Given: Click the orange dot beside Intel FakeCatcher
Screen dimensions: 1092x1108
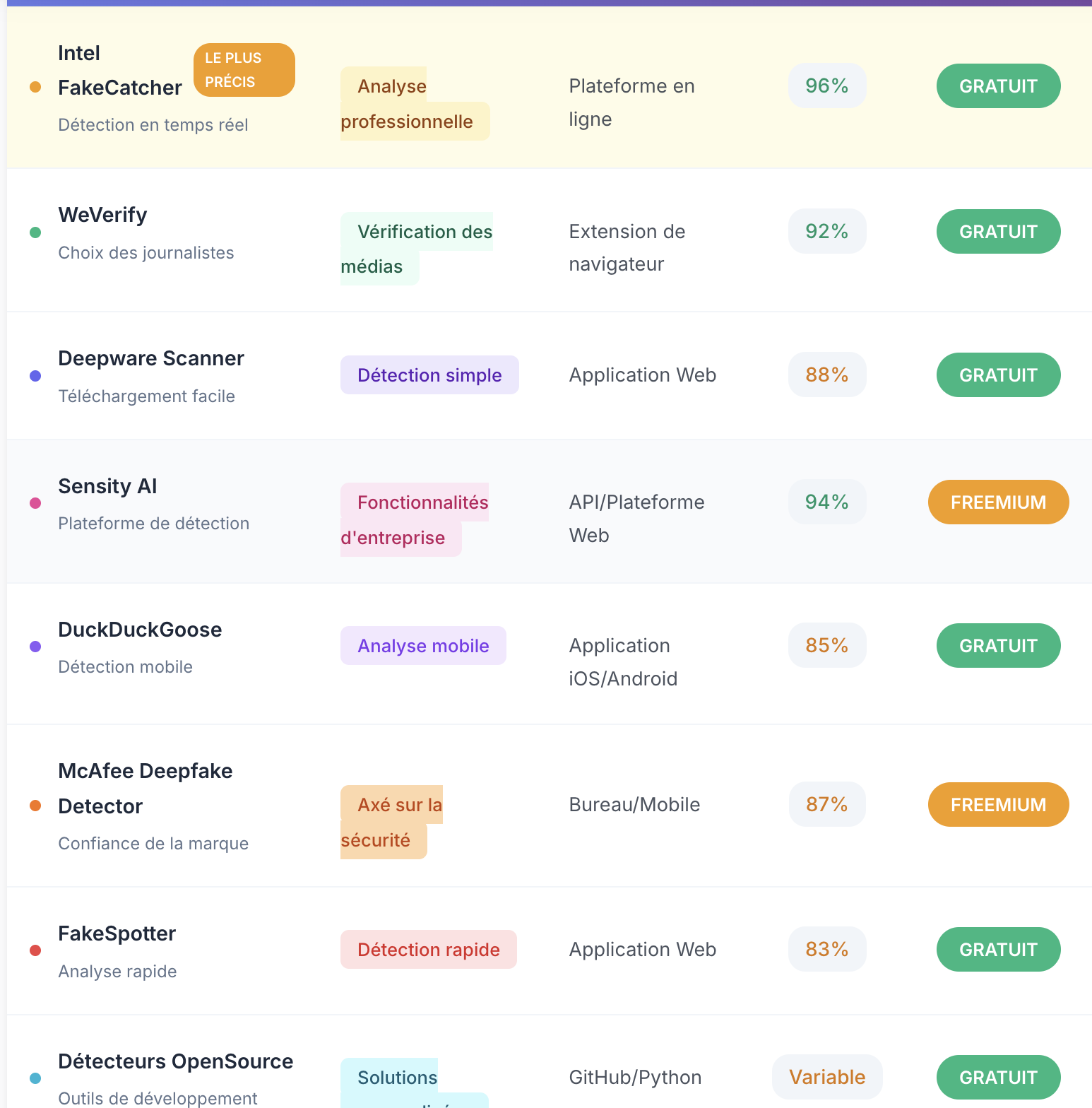Looking at the screenshot, I should (35, 87).
